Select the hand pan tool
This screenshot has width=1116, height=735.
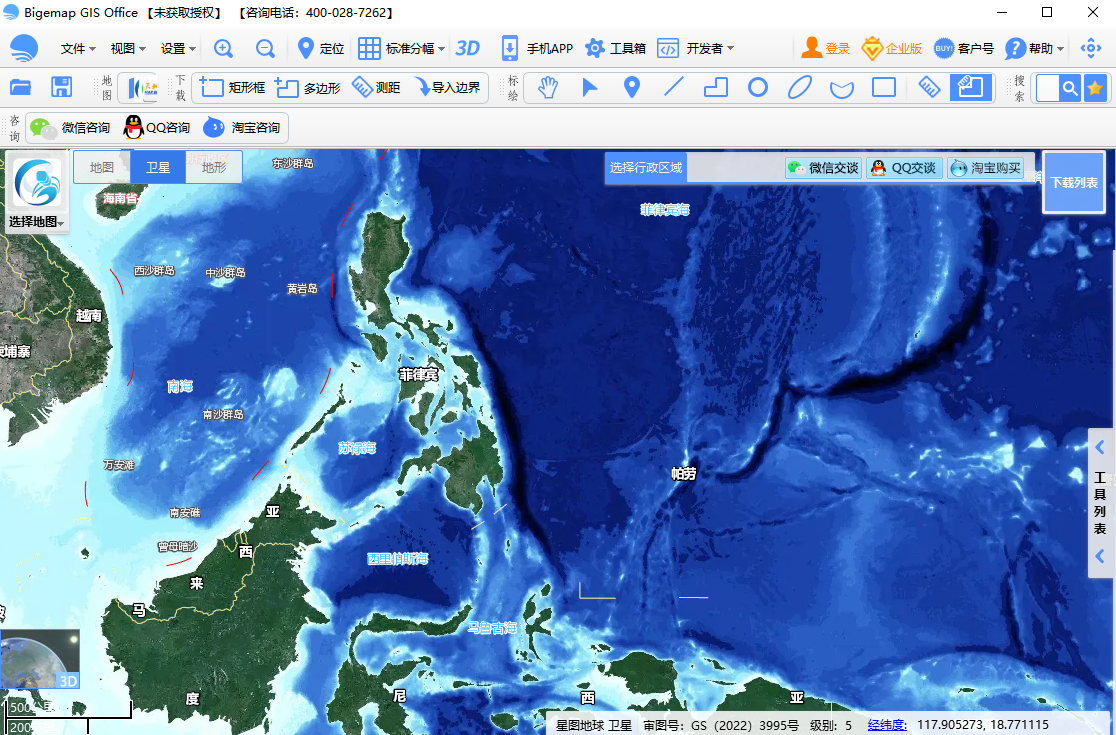pyautogui.click(x=547, y=88)
